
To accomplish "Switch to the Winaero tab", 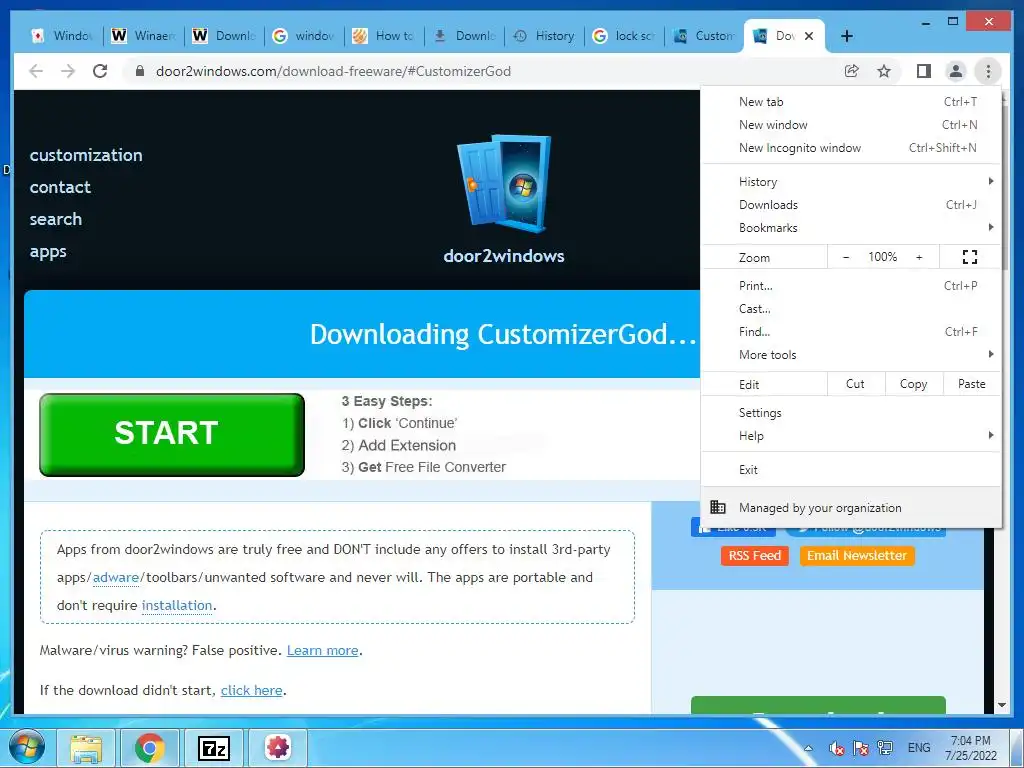I will click(144, 36).
